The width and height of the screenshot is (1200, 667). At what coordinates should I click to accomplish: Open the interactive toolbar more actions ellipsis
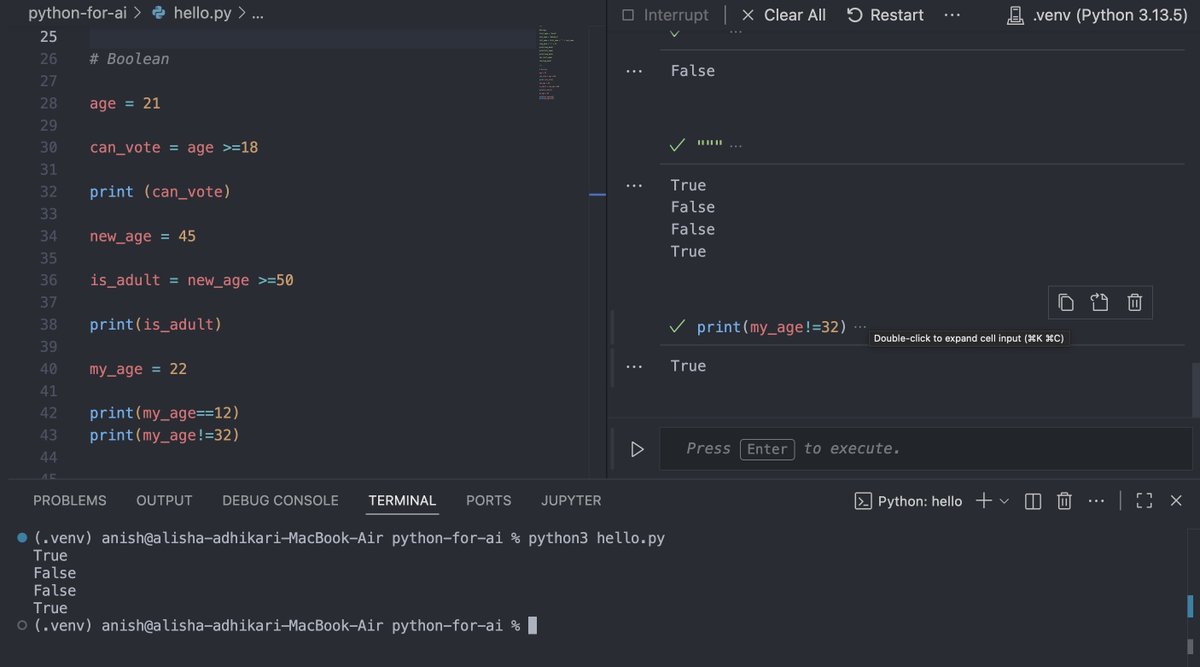(x=952, y=15)
